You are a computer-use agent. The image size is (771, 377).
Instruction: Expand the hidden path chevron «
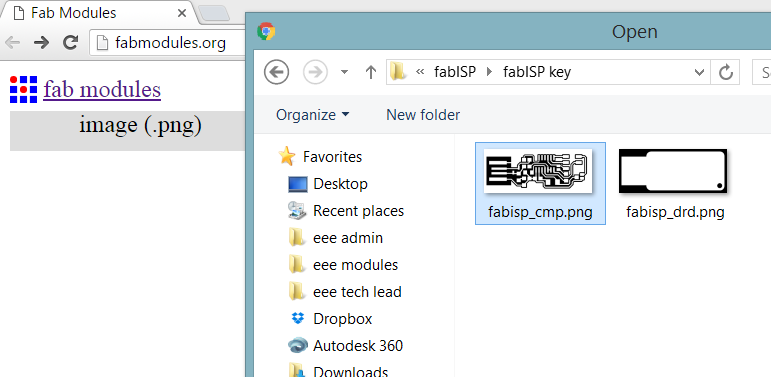(420, 73)
